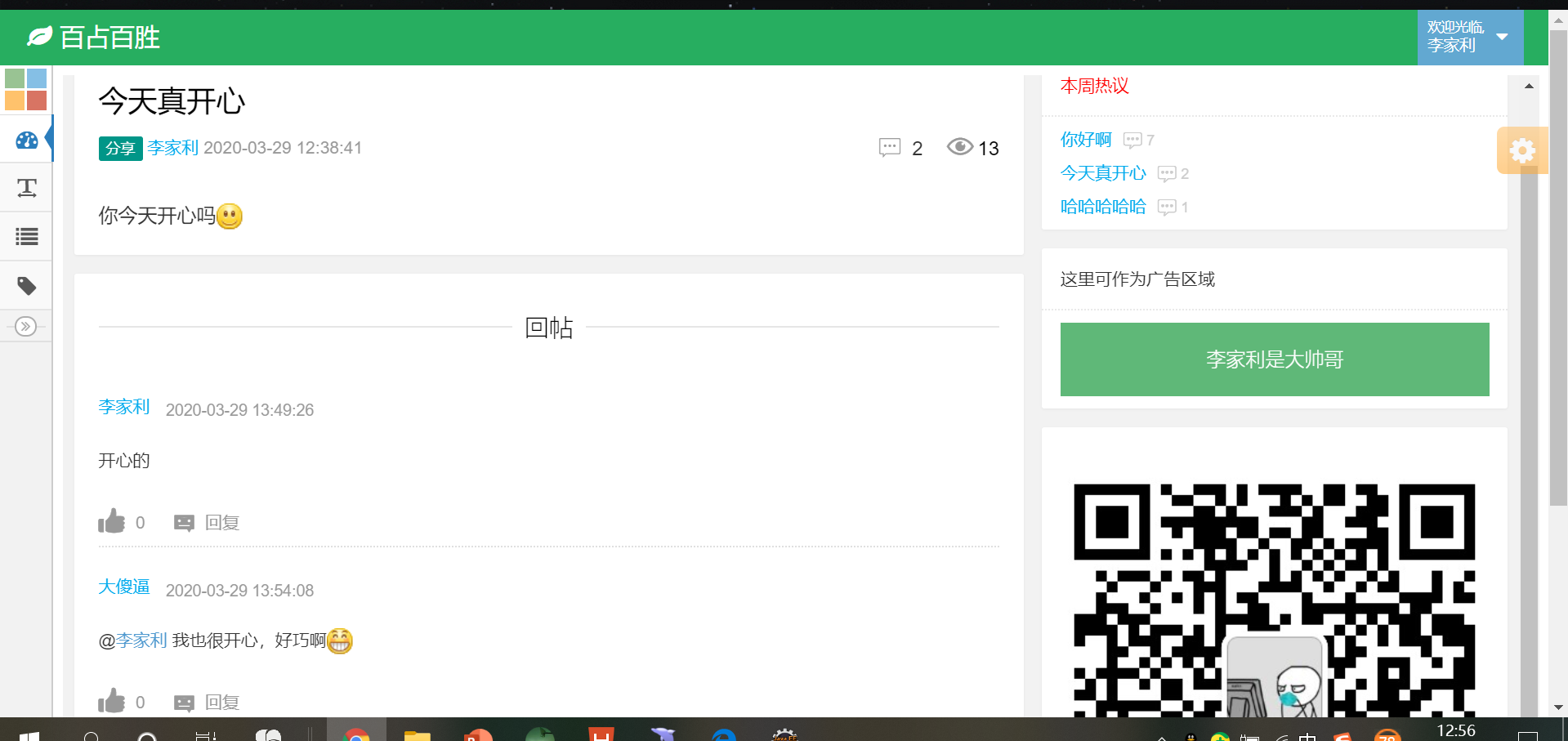Open reply author 李家利 link above 开心的

(124, 407)
